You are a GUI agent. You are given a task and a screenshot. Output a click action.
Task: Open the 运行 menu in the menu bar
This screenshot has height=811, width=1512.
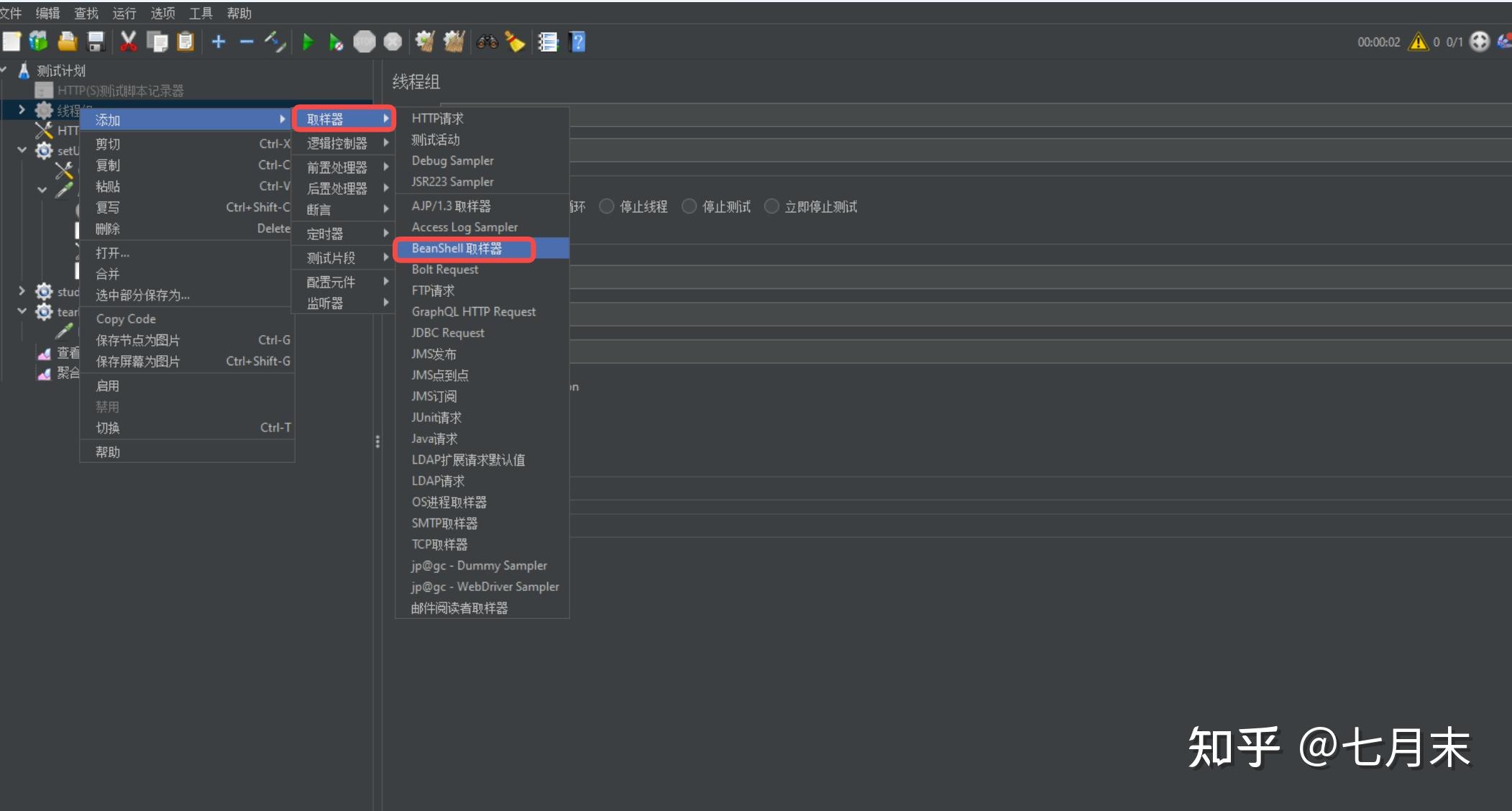124,13
